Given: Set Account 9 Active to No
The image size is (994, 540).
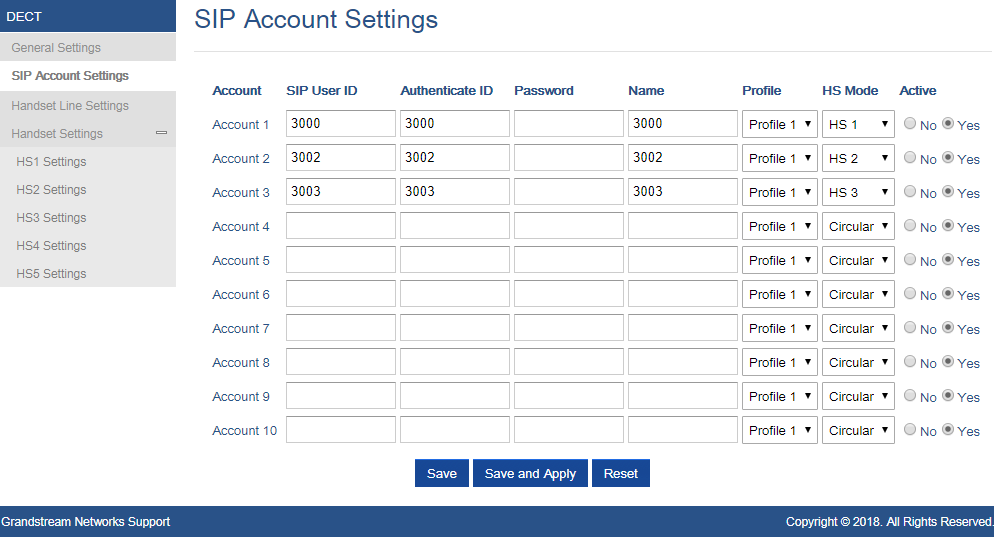Looking at the screenshot, I should [x=910, y=395].
